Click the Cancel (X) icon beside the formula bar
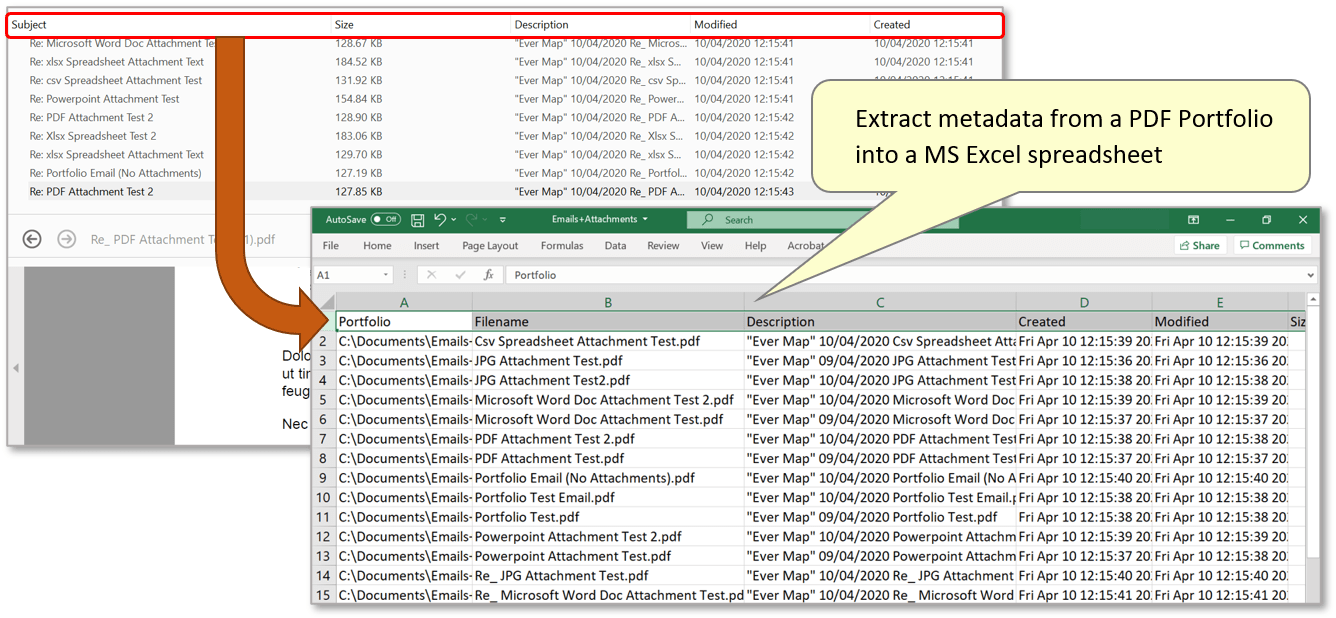Screen dimensions: 1336x618 [x=430, y=275]
